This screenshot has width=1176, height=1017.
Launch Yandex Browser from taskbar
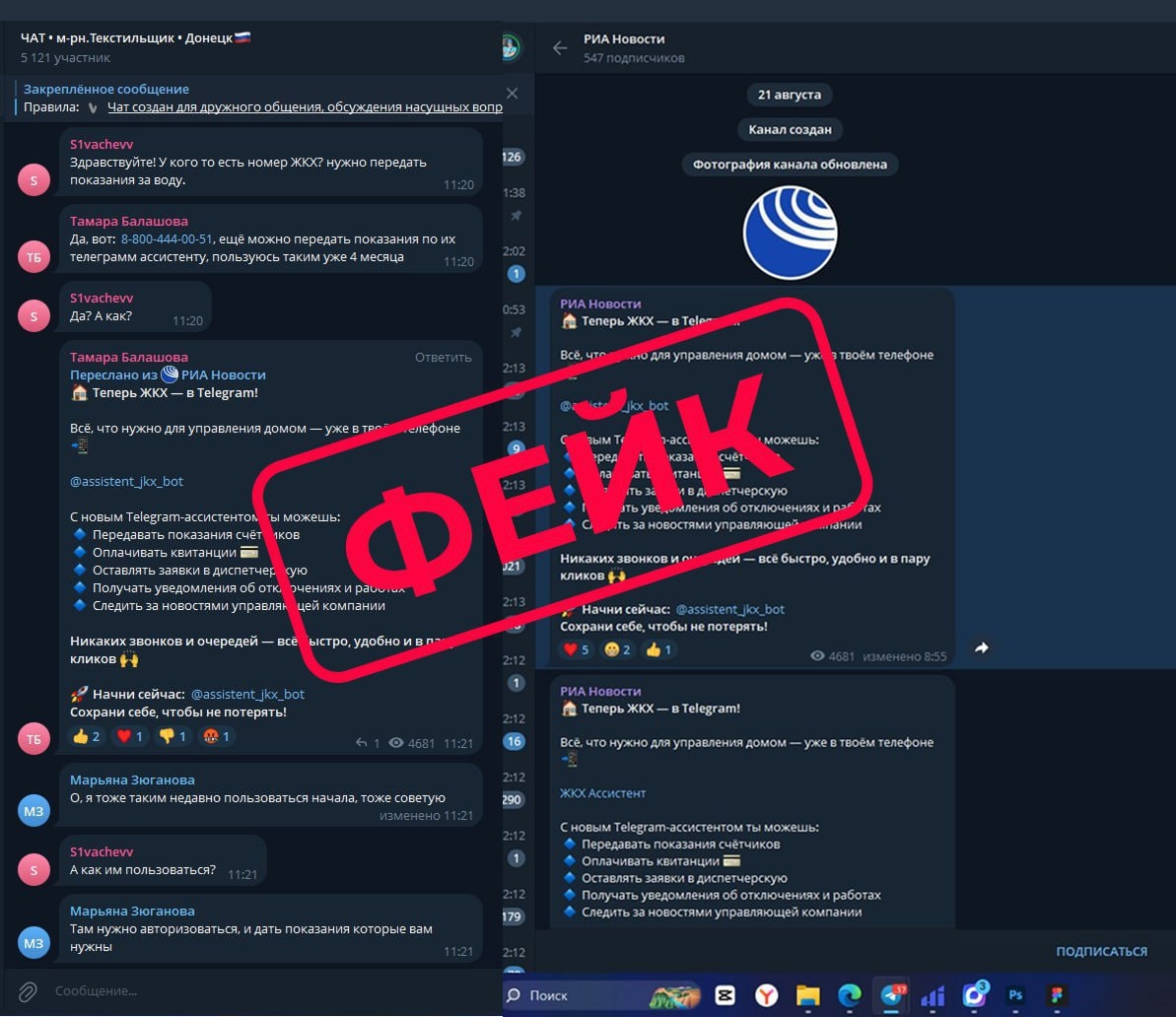(766, 995)
